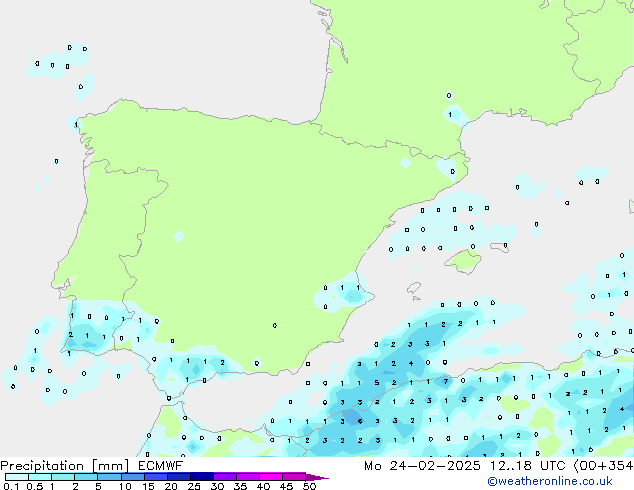The height and width of the screenshot is (490, 634).
Task: Click the 15–20 mm legend color box
Action: (x=156, y=477)
